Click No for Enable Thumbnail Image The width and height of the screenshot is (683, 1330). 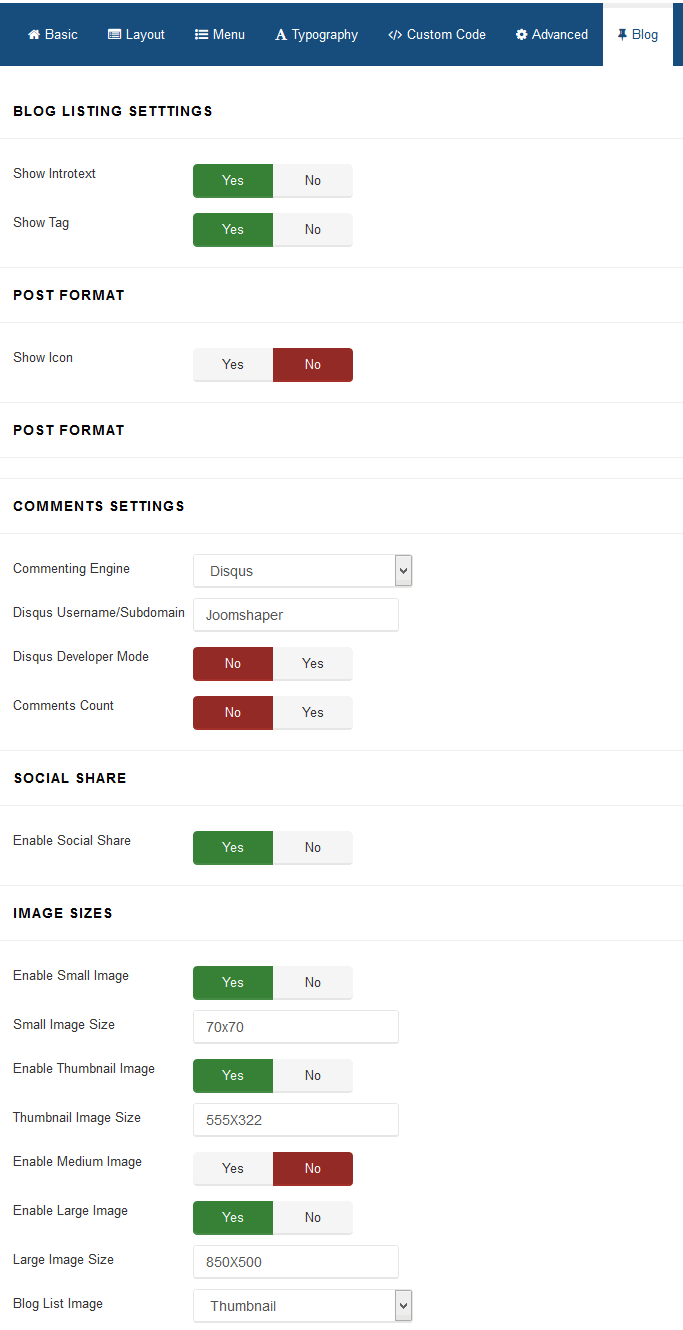[x=313, y=1076]
